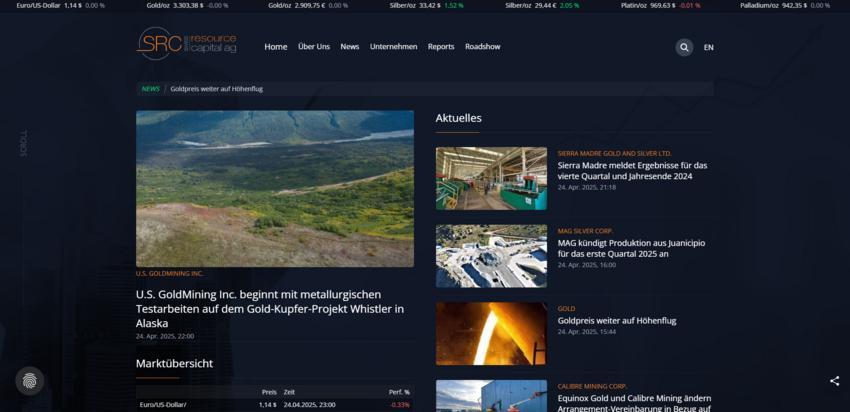Screen dimensions: 850x412
Task: Click the date '24. Apr. 2025, 15:44'
Action: click(x=587, y=332)
